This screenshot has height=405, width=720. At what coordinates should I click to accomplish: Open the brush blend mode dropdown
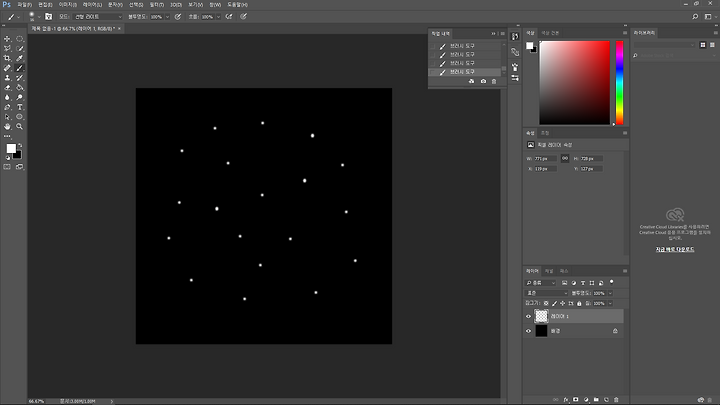[x=98, y=17]
